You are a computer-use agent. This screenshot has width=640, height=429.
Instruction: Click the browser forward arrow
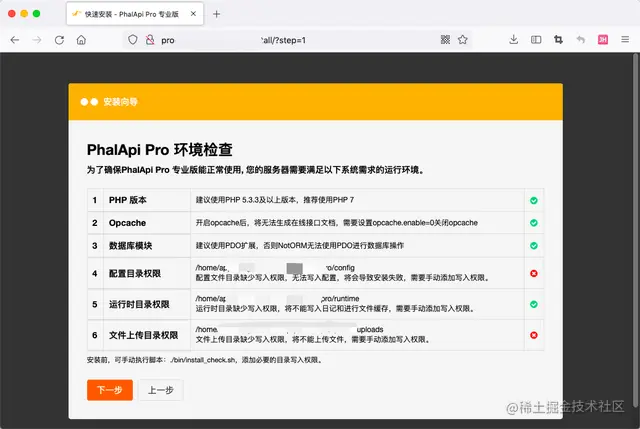(37, 40)
